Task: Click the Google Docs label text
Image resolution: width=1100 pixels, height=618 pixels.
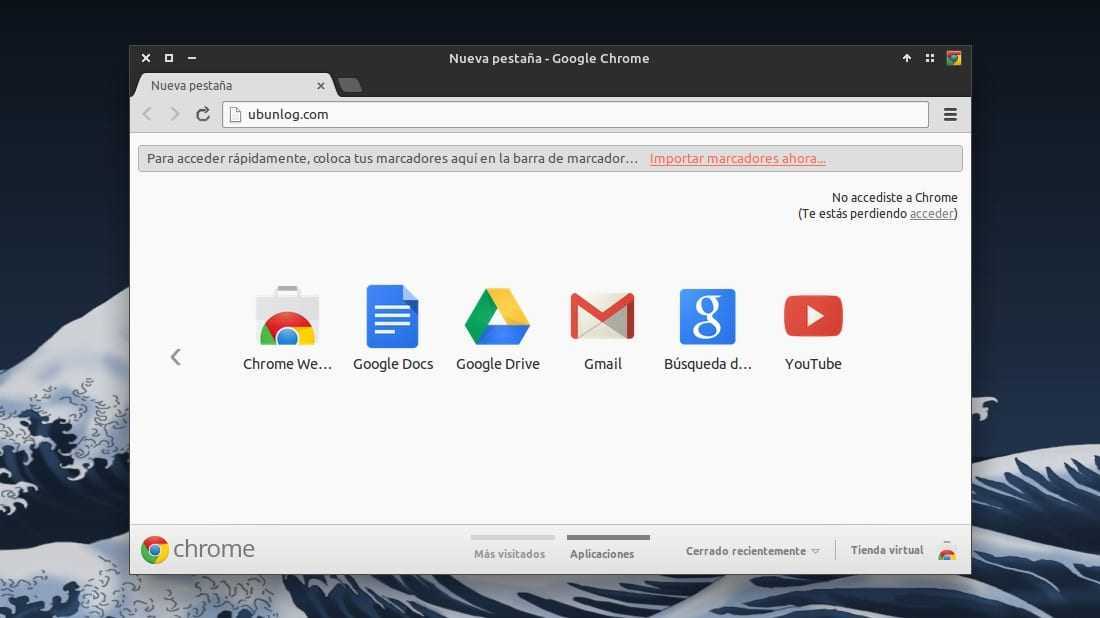Action: (x=393, y=364)
